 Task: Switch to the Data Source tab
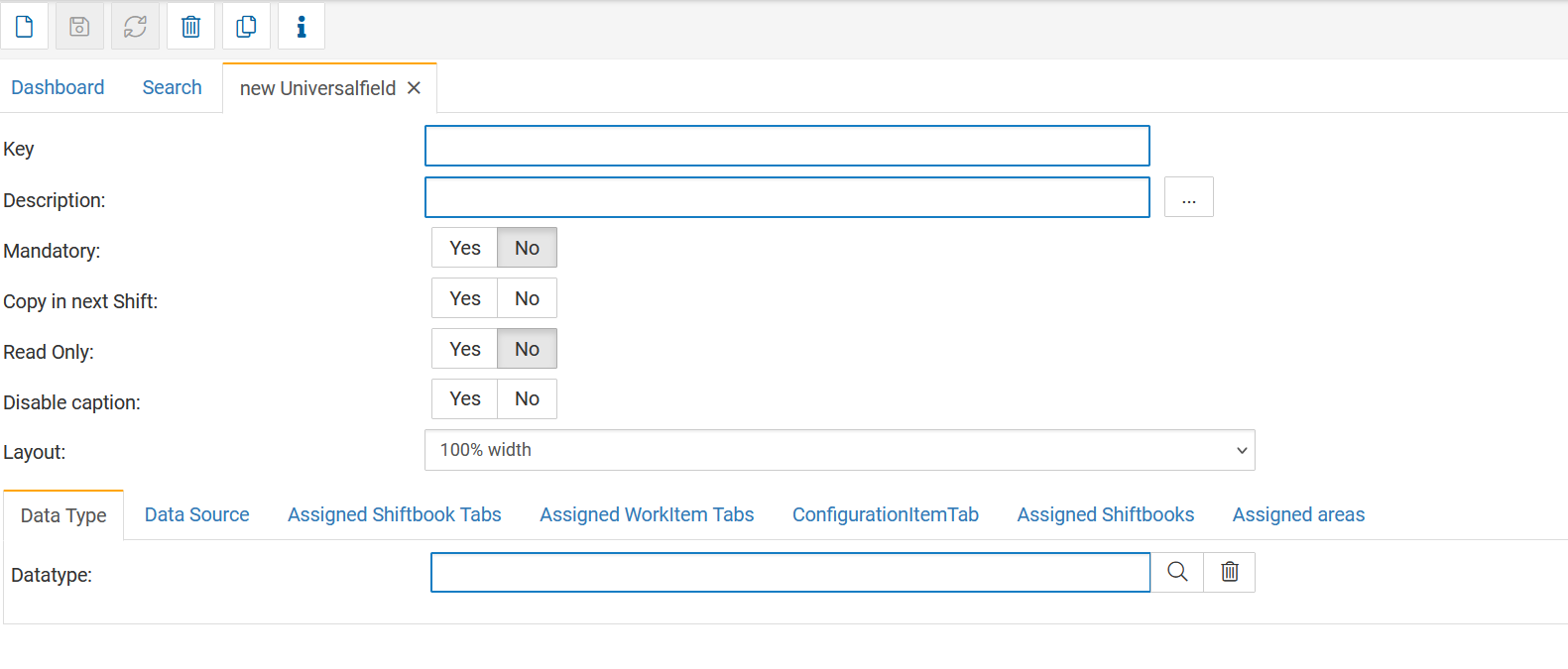196,514
